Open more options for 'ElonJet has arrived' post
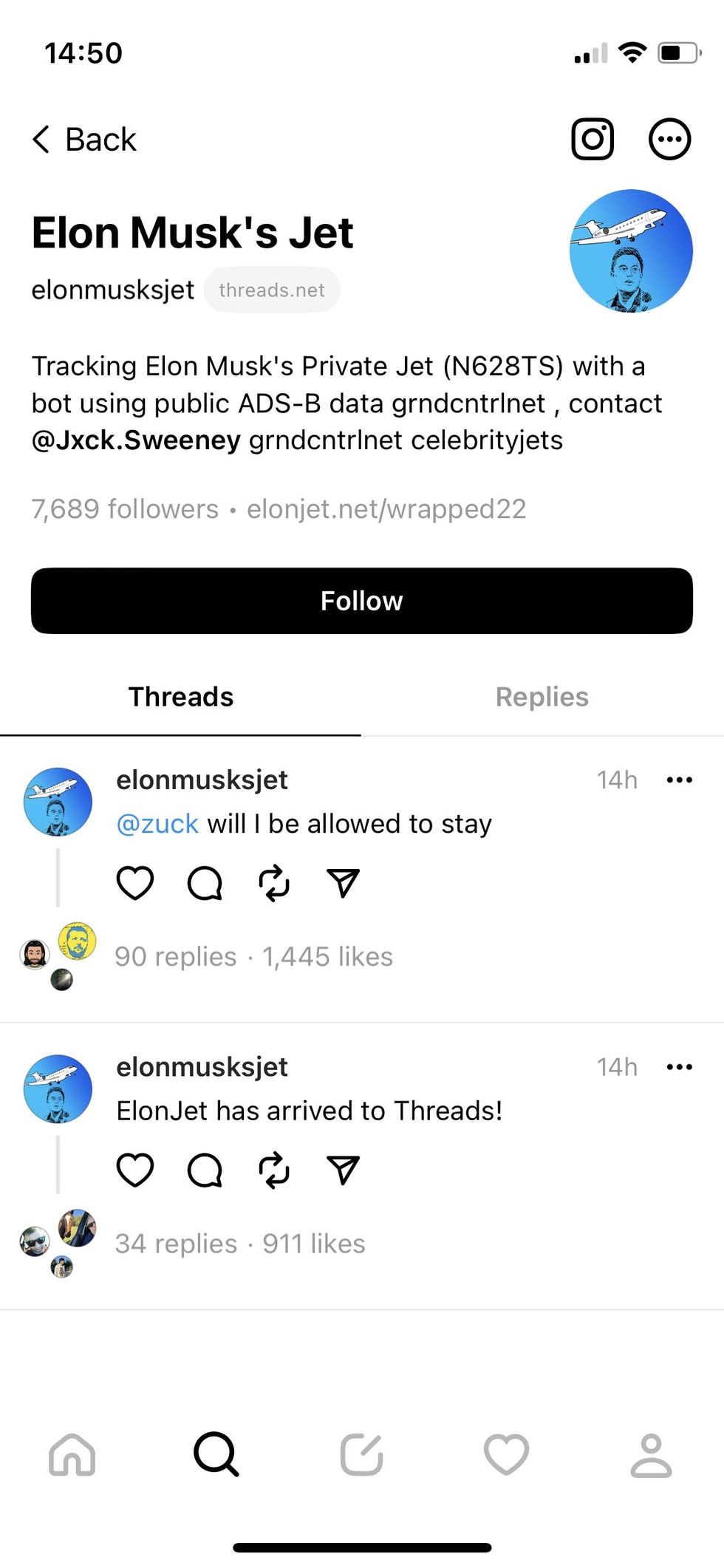The height and width of the screenshot is (1568, 724). (x=679, y=1067)
